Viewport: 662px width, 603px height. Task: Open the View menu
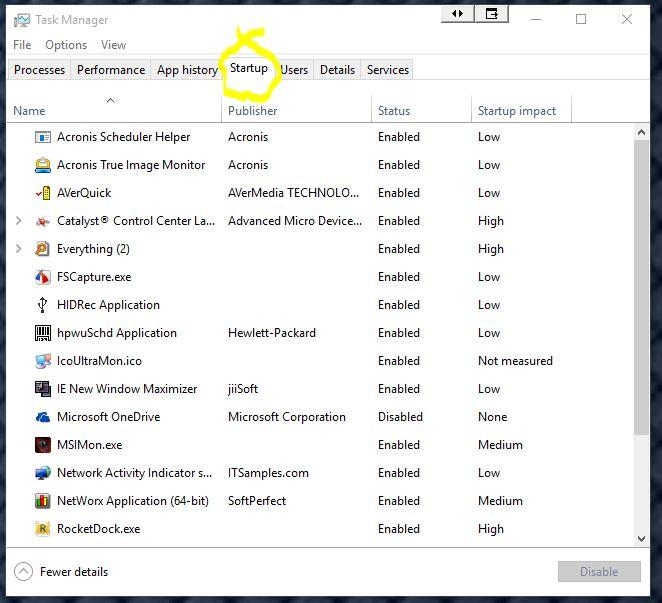click(113, 45)
